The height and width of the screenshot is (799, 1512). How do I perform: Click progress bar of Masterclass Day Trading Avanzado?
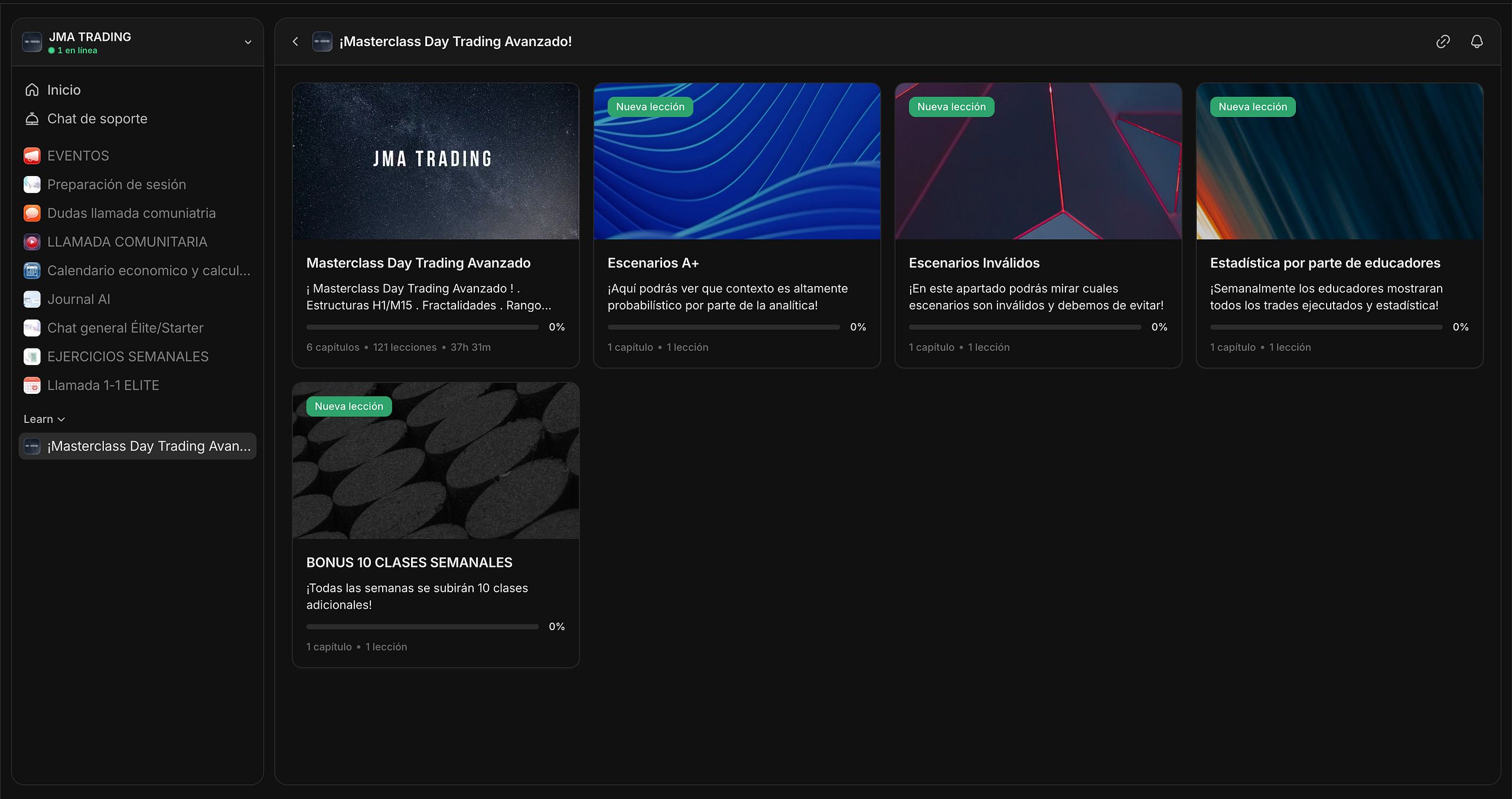tap(422, 327)
